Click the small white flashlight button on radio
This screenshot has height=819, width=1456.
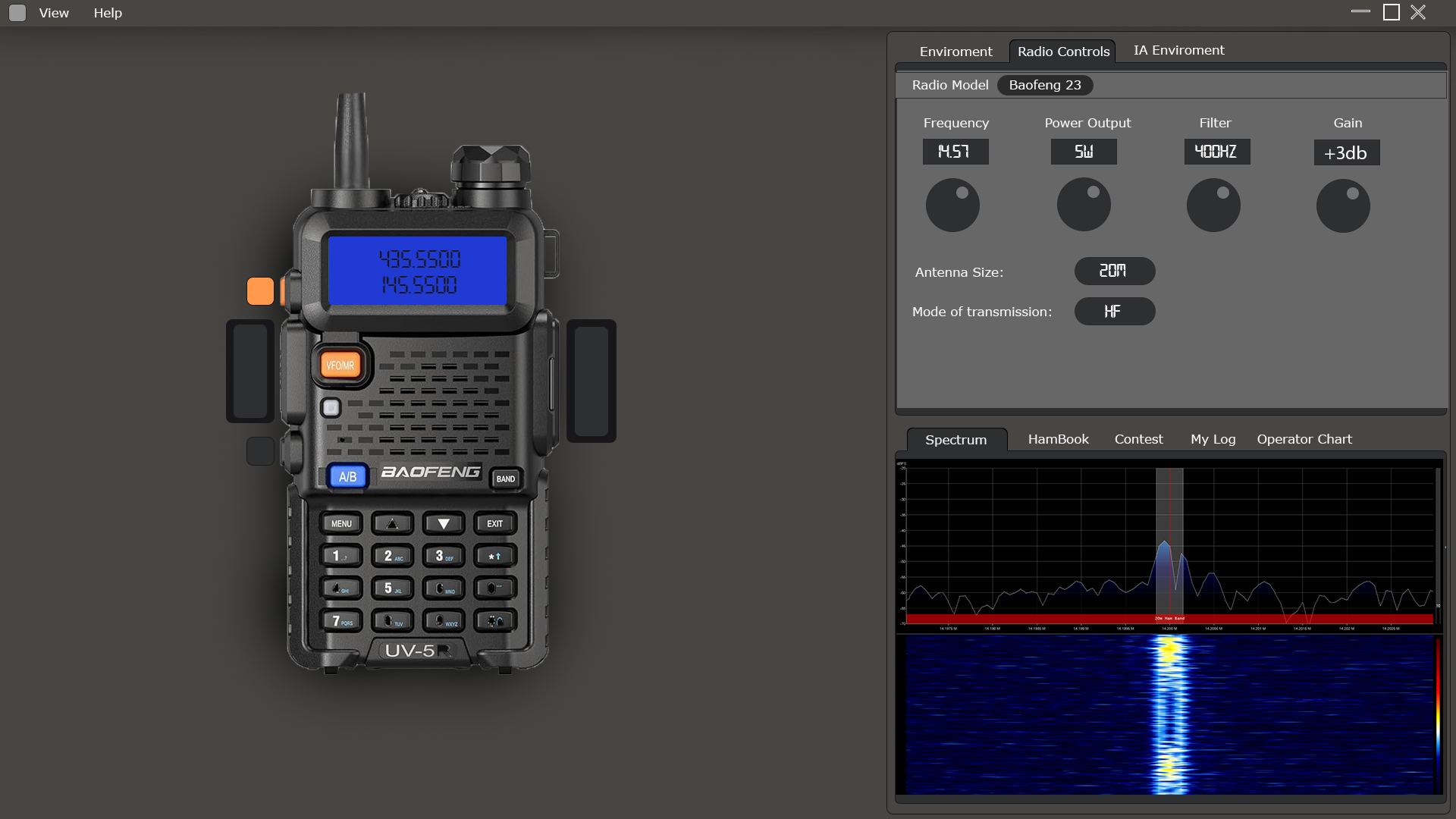click(x=331, y=408)
